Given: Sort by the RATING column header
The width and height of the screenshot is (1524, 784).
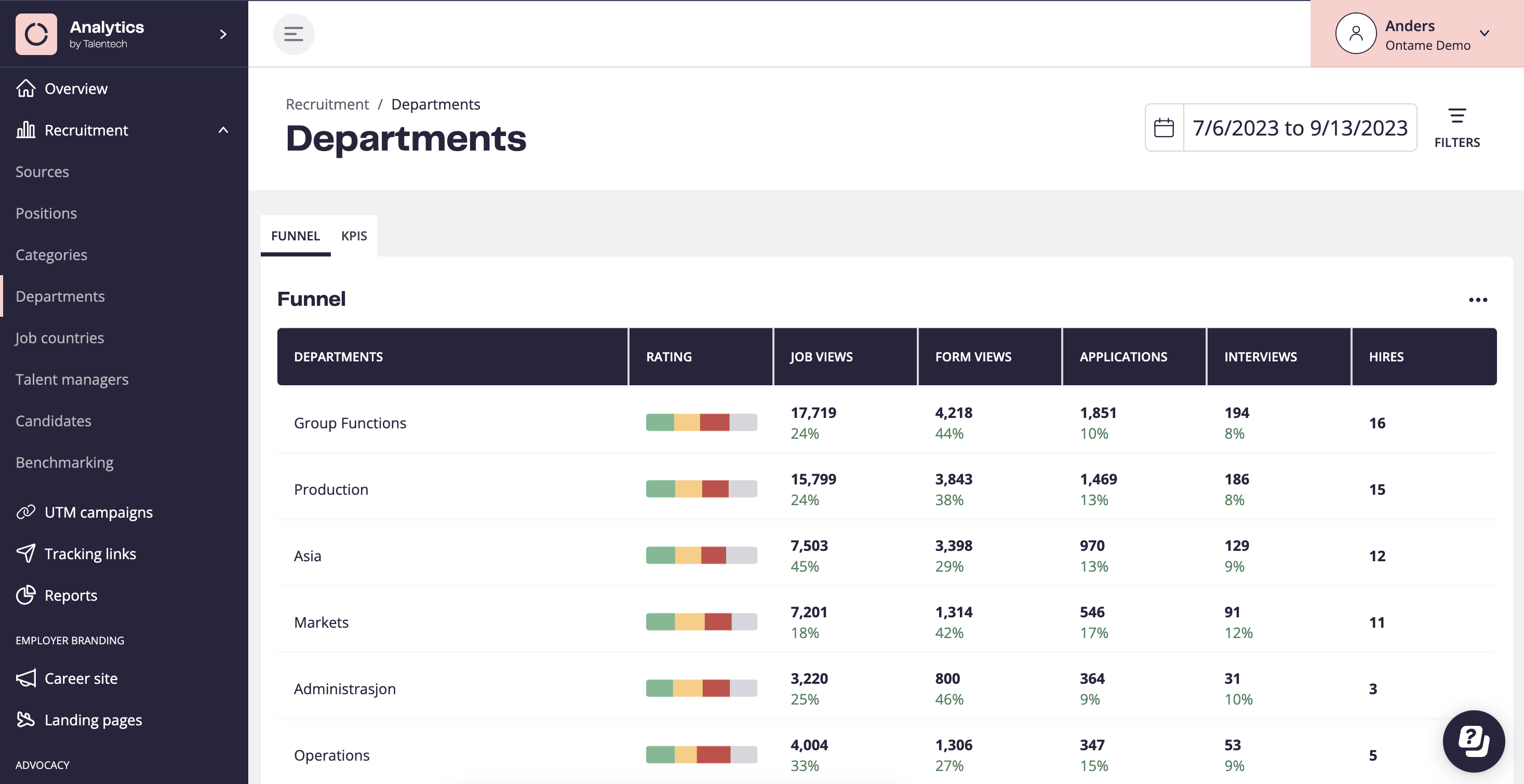Looking at the screenshot, I should coord(701,357).
